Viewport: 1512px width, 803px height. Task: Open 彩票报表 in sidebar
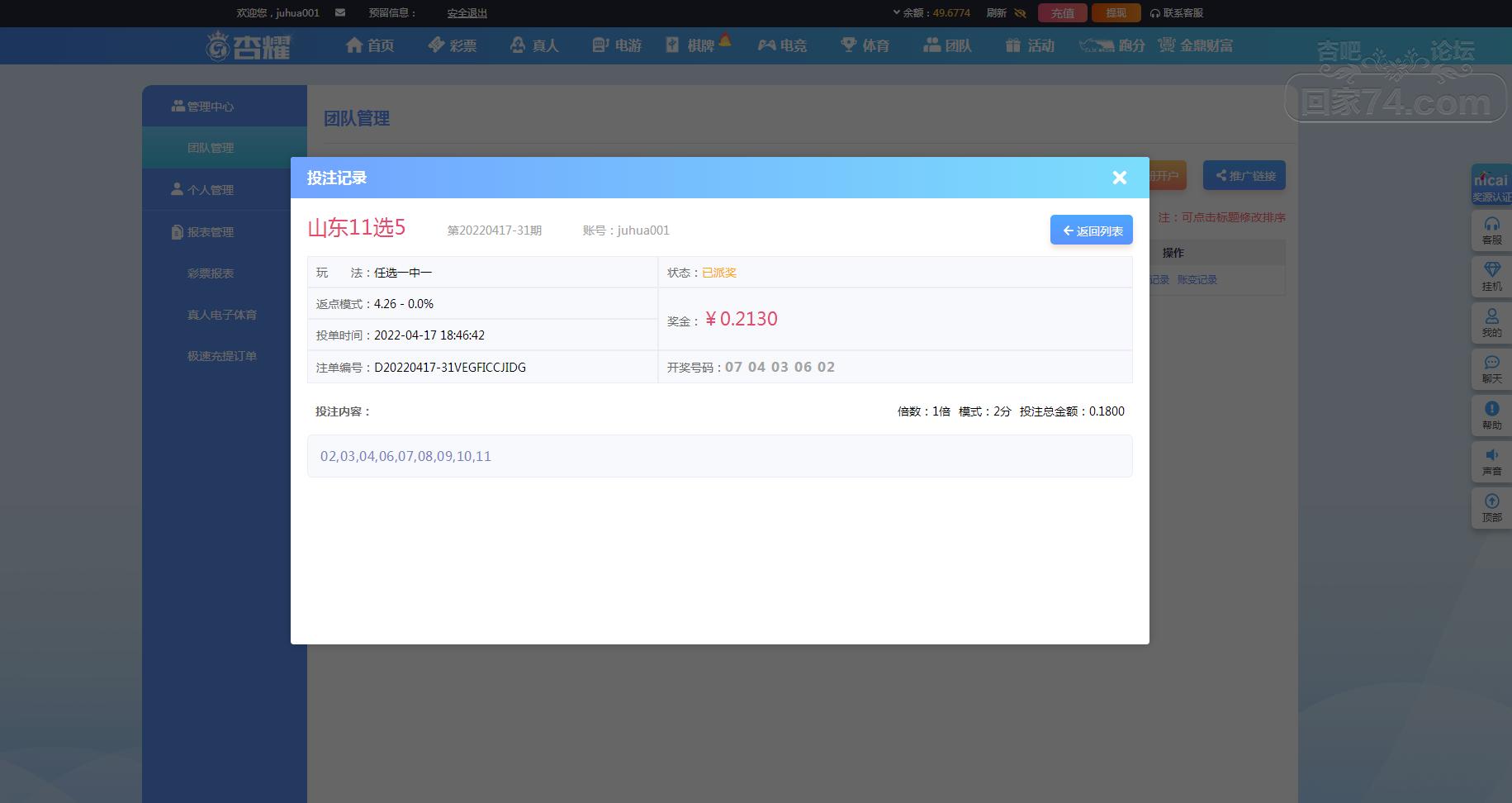(x=211, y=273)
